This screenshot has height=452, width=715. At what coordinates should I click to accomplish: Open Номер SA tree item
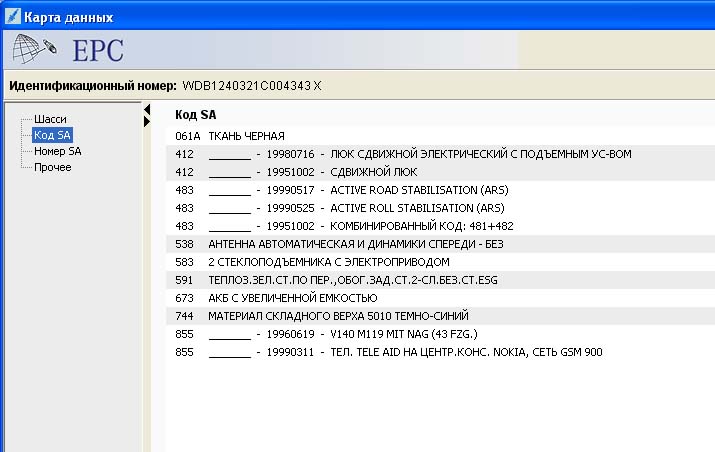pos(57,151)
